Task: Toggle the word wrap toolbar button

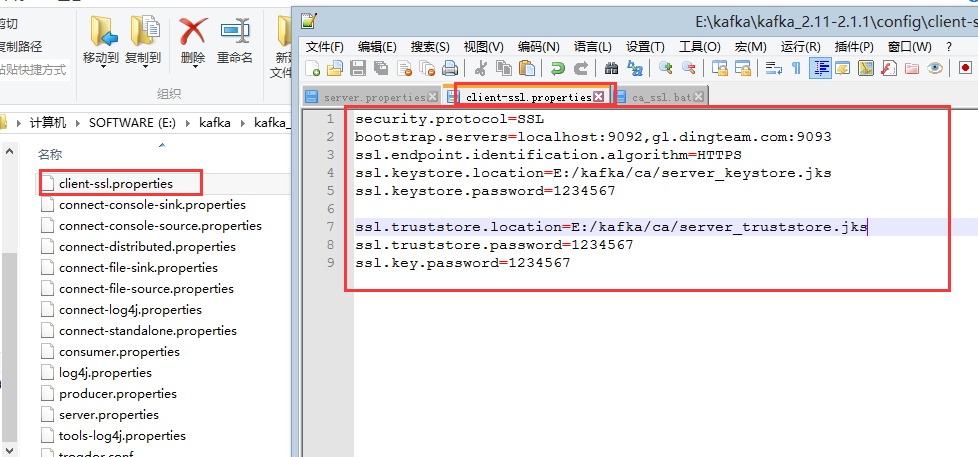Action: (773, 69)
